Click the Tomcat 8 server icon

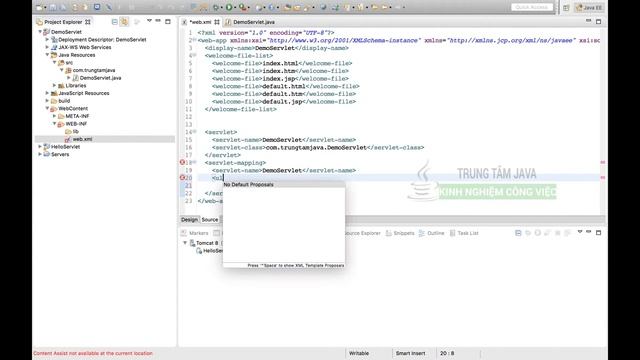coord(192,243)
